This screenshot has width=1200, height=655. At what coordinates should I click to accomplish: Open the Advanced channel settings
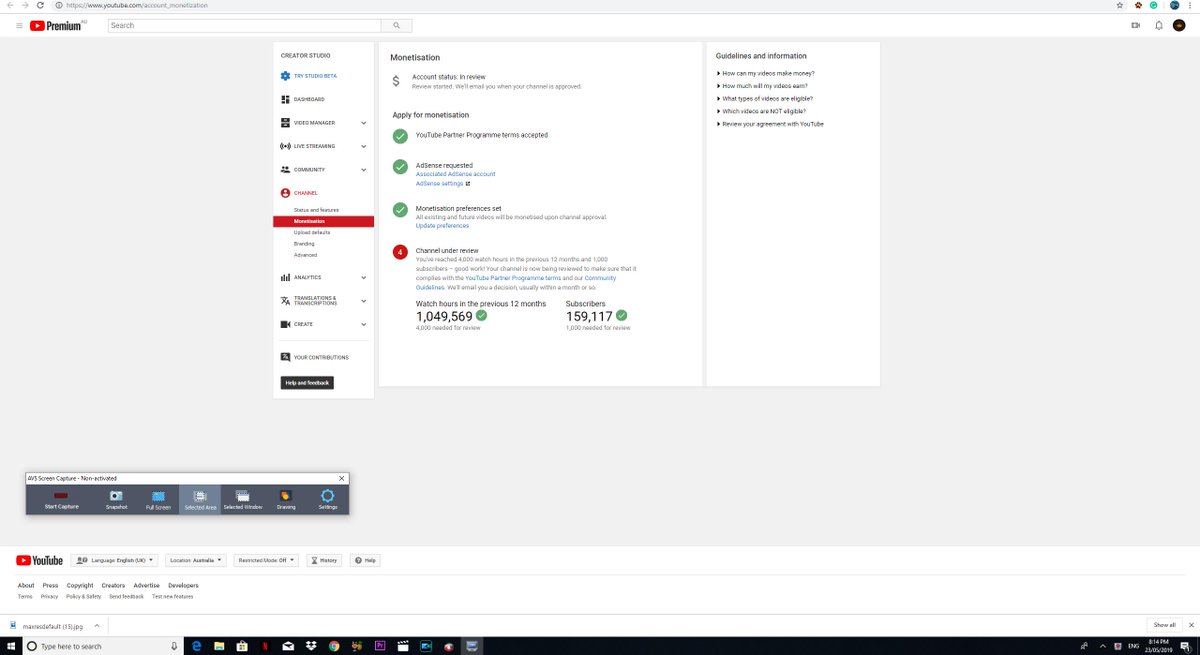point(305,255)
